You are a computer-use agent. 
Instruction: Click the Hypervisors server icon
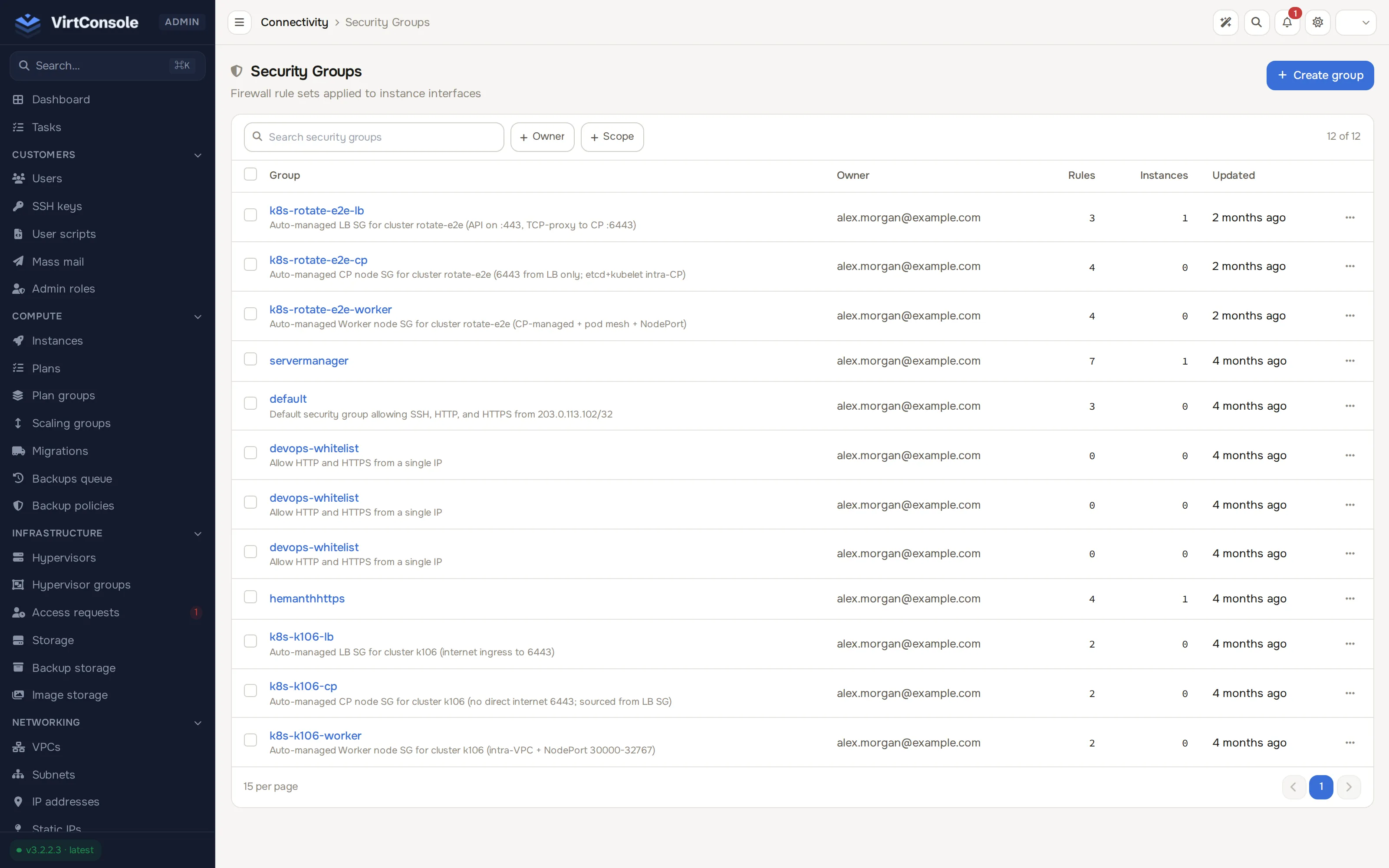pyautogui.click(x=18, y=557)
